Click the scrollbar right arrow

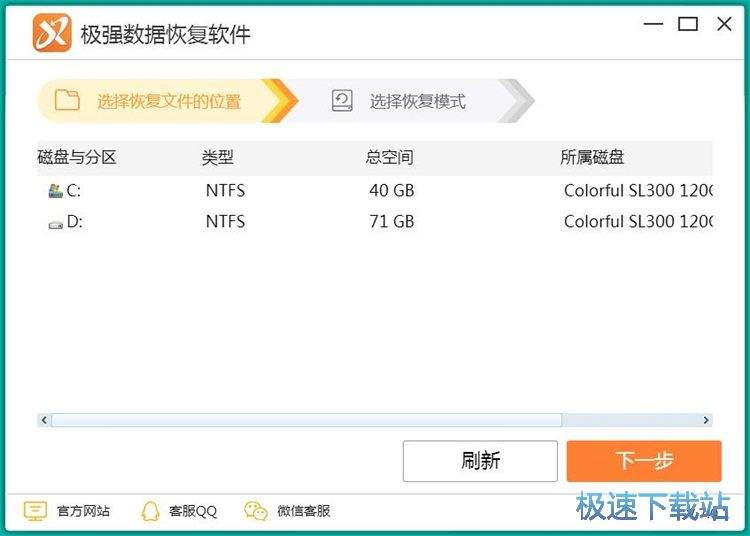706,421
